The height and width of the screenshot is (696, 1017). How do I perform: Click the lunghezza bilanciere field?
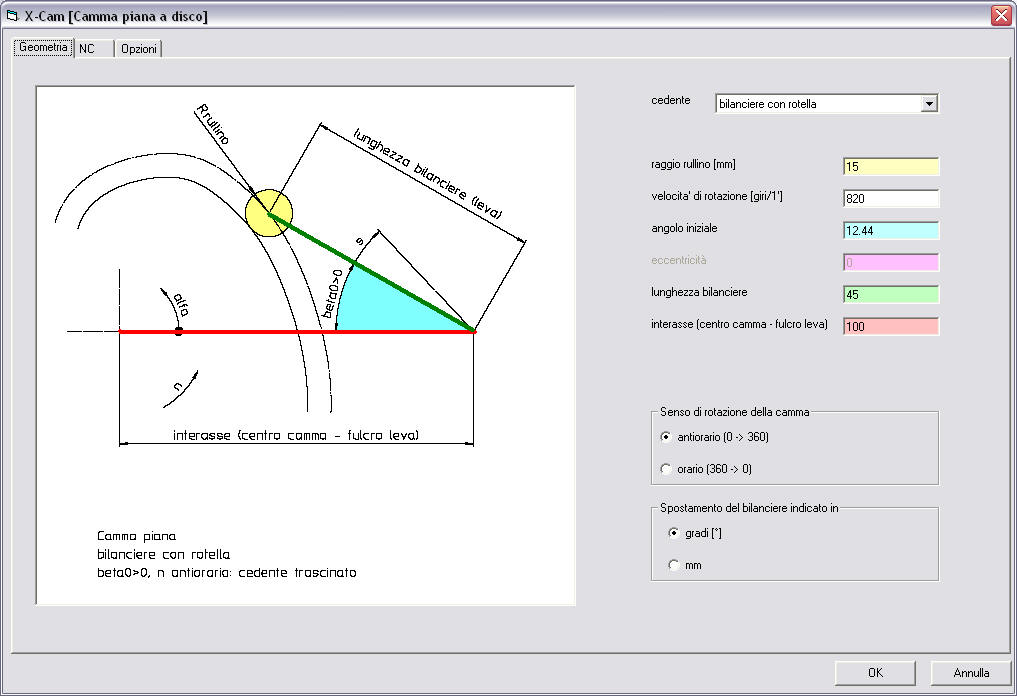(891, 294)
